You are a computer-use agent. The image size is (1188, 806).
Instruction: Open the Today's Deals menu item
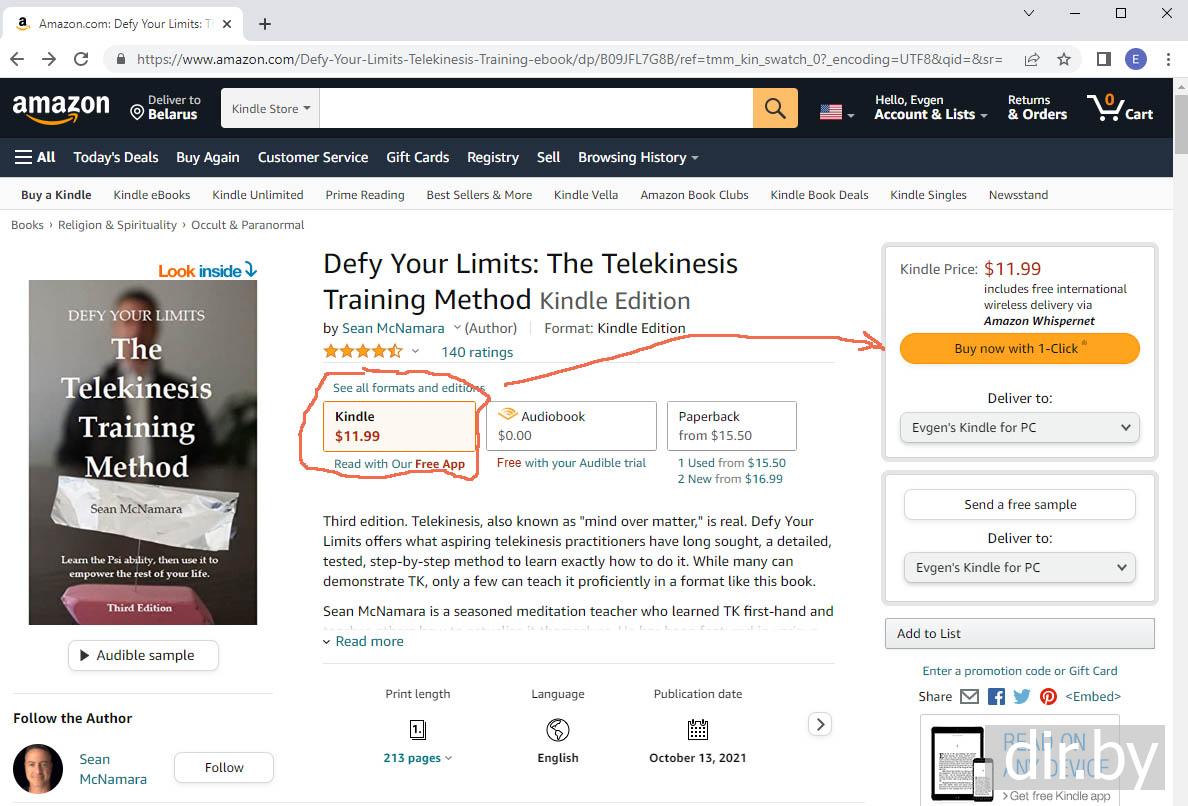(116, 157)
